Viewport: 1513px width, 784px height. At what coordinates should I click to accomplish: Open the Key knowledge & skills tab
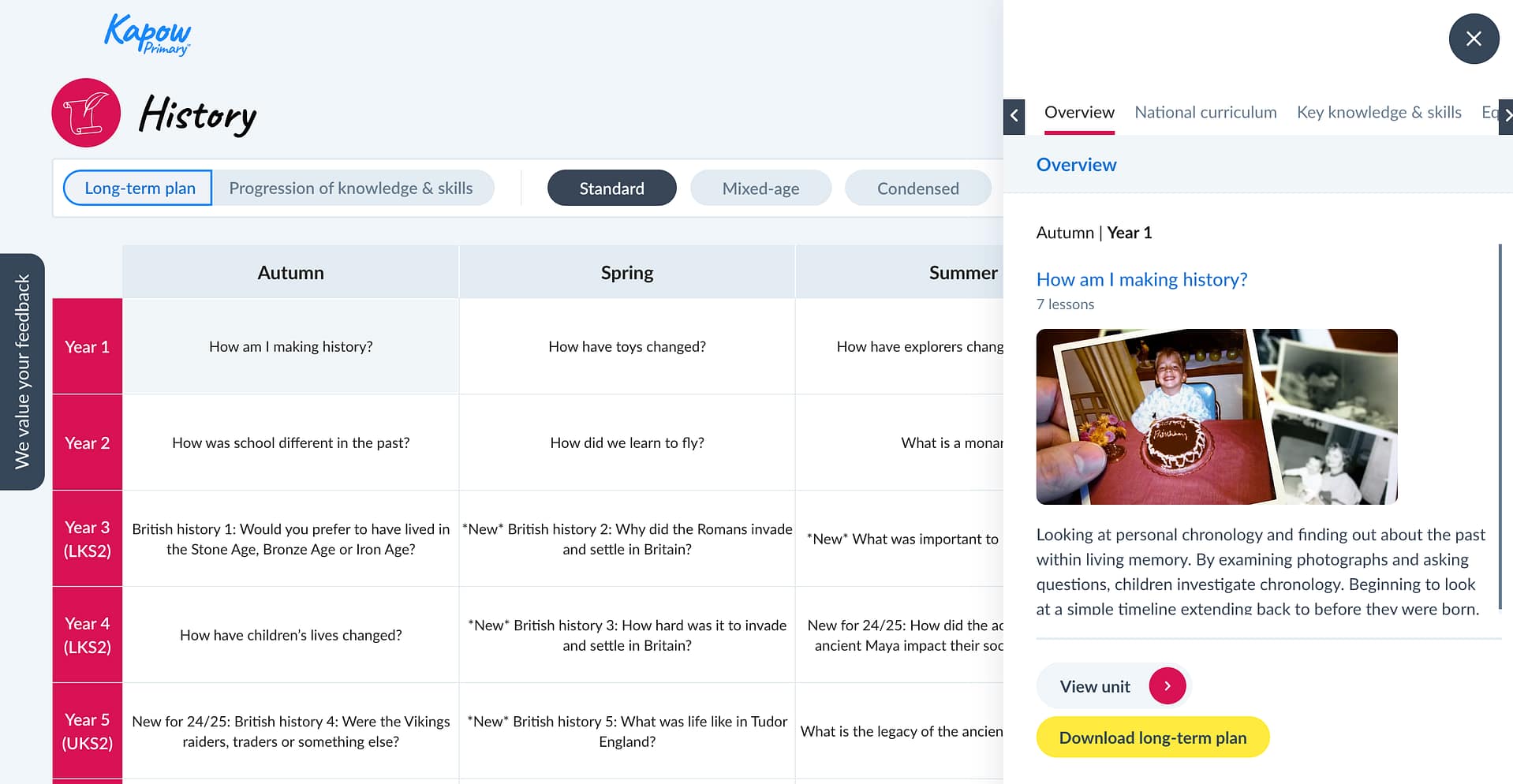(1378, 113)
